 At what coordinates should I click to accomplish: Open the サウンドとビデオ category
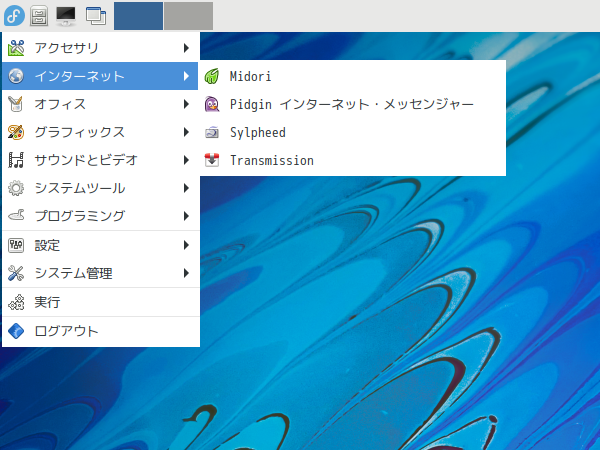pos(101,160)
